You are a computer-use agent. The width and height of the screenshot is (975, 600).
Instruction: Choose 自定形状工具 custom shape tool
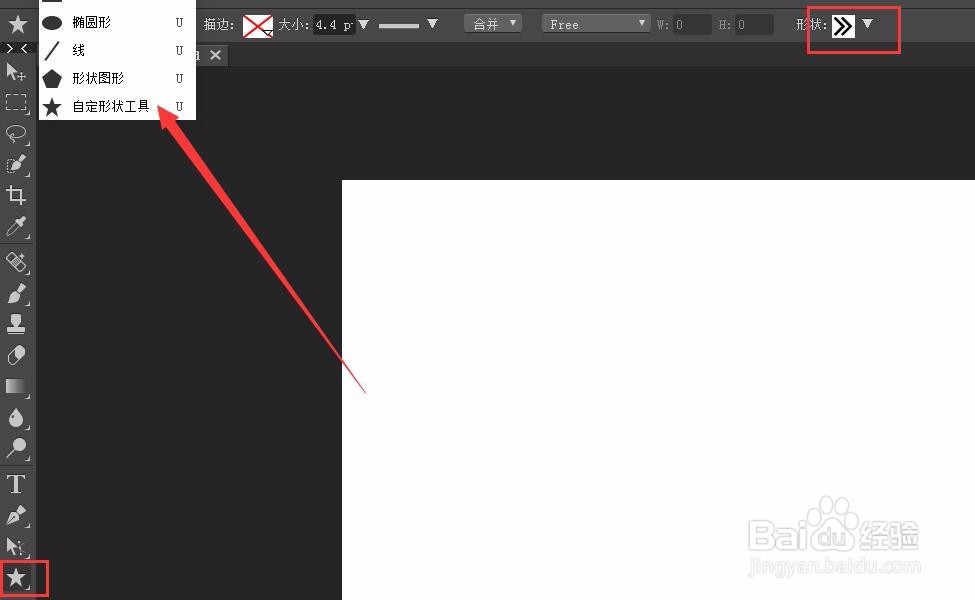tap(117, 106)
